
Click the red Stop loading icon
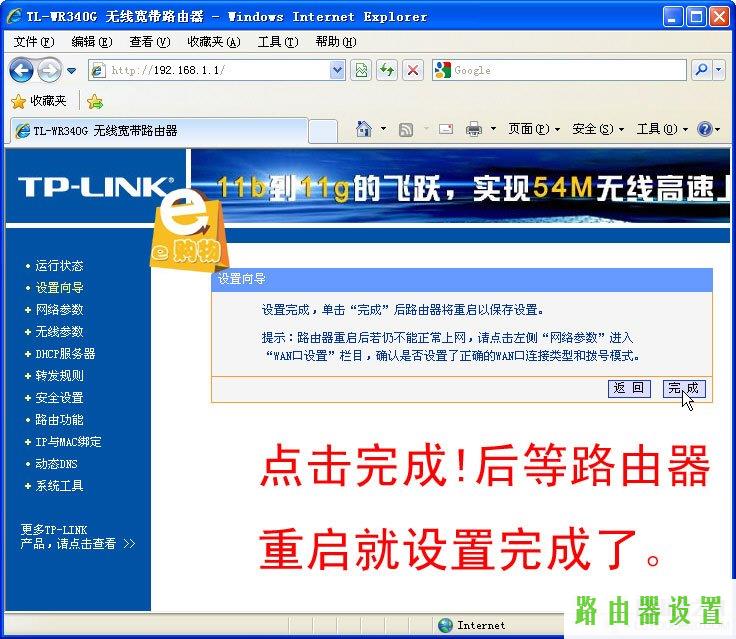(x=412, y=70)
